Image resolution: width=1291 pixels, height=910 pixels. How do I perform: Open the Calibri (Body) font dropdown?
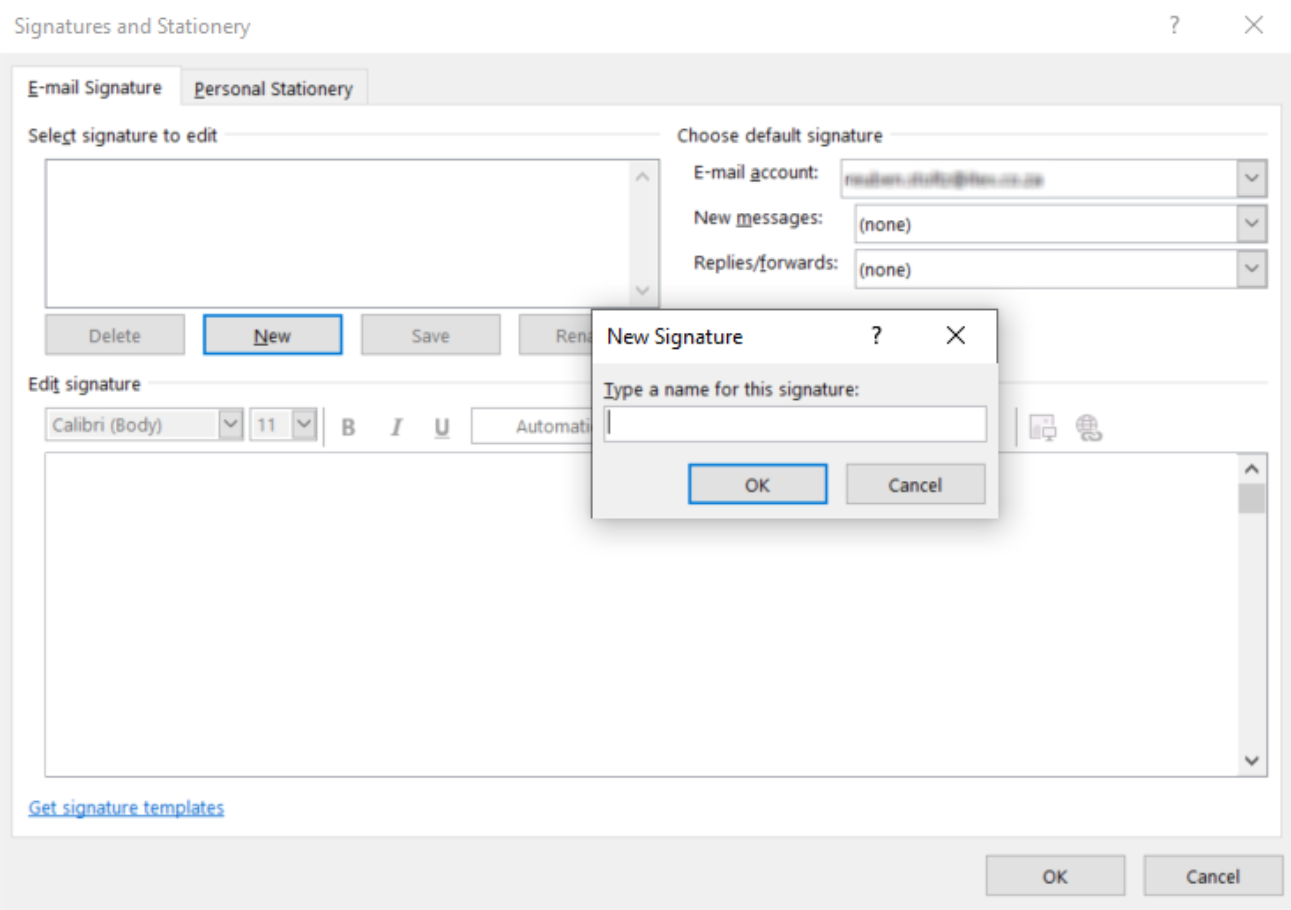[x=143, y=426]
